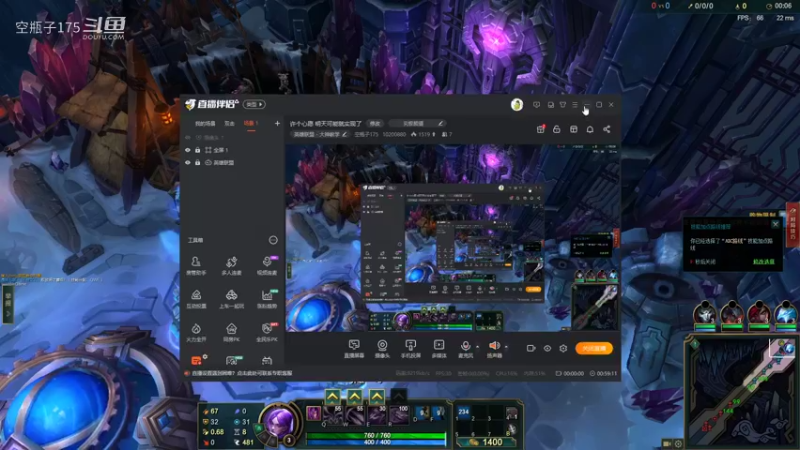The height and width of the screenshot is (450, 800).
Task: Toggle visibility eye for 英雄联盟 source
Action: 188,163
